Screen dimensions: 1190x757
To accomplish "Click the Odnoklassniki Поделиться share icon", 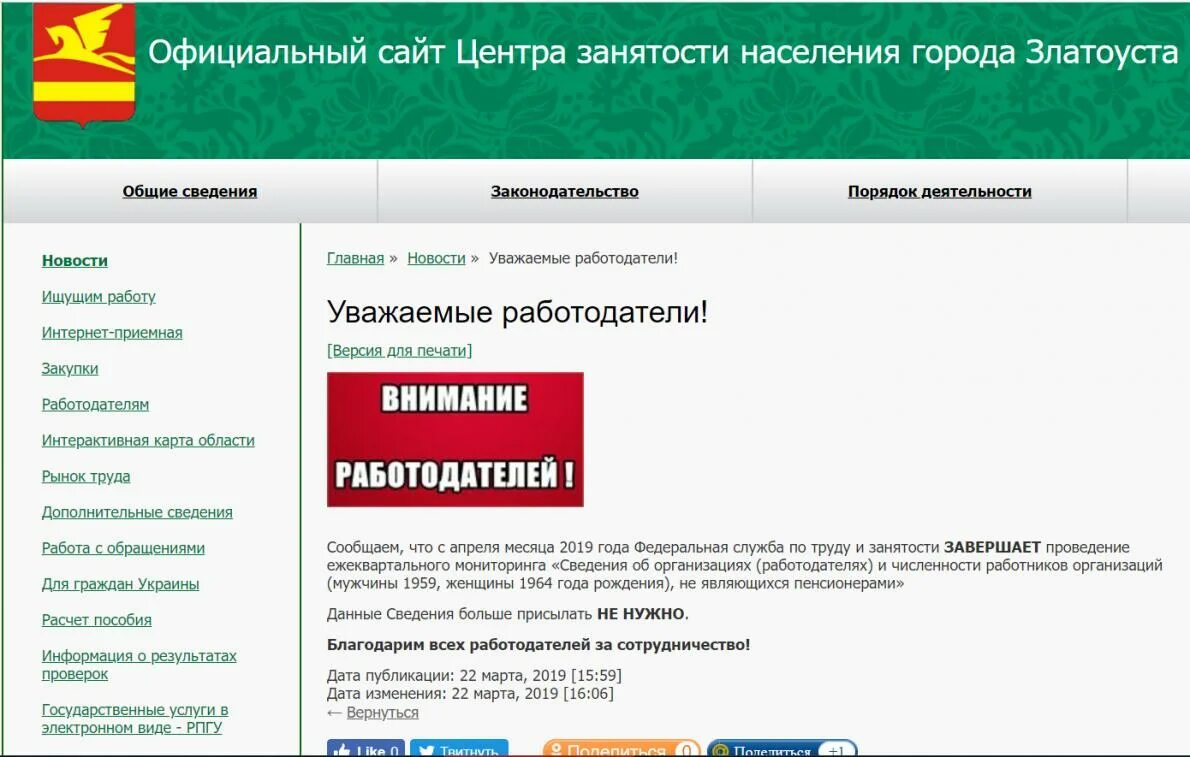I will coord(558,750).
